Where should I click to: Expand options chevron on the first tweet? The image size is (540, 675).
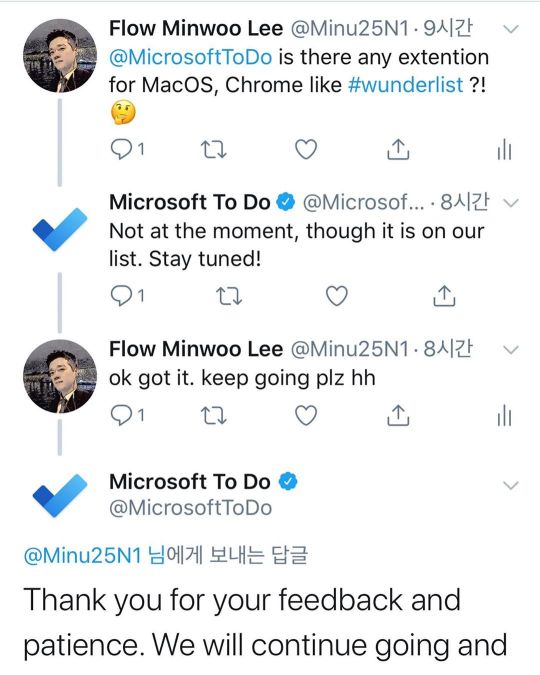pyautogui.click(x=511, y=29)
